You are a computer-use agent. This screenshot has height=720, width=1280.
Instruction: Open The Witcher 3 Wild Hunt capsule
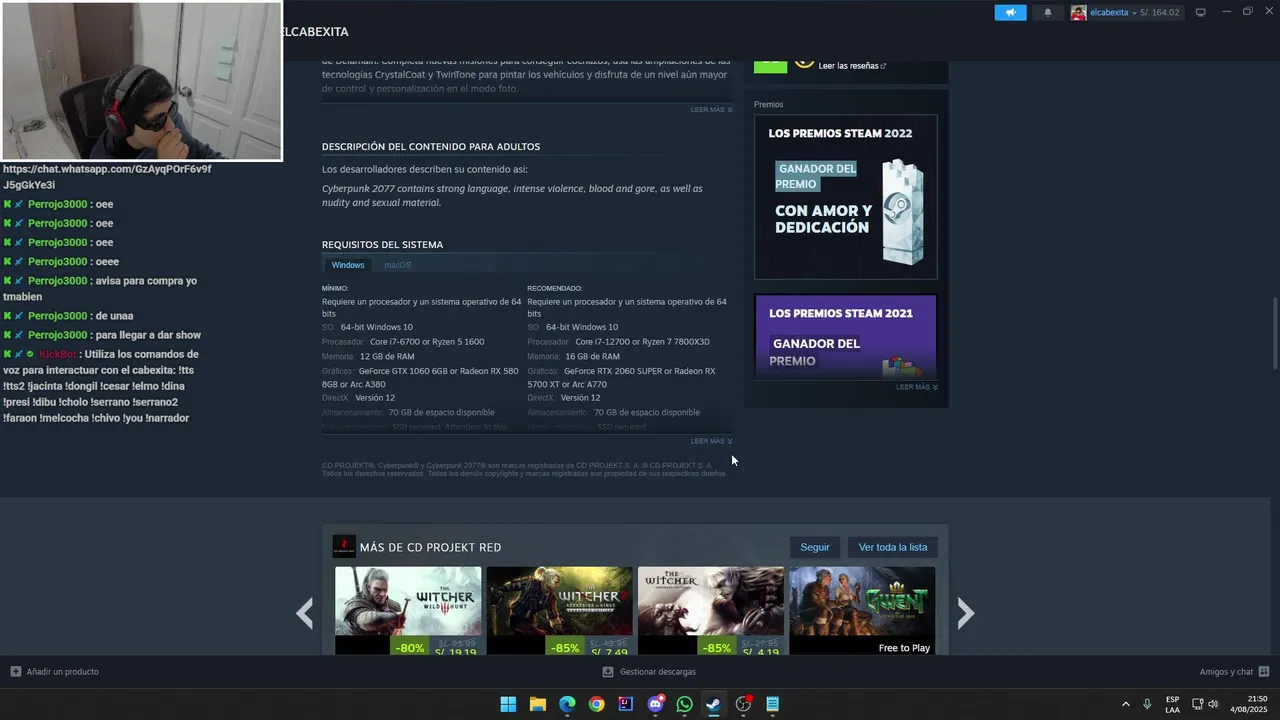[x=408, y=611]
